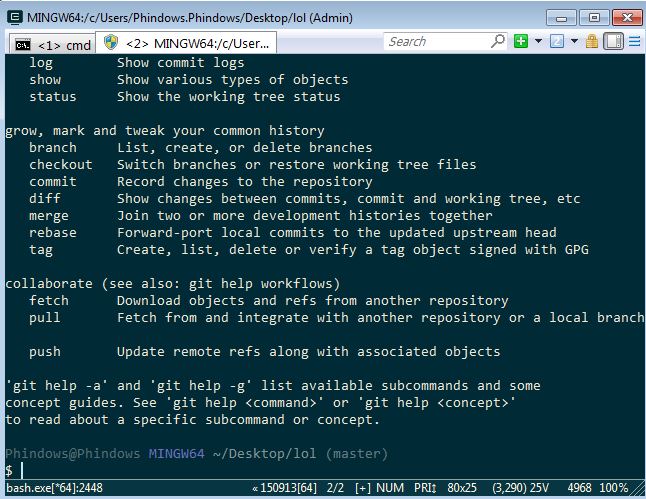
Task: Open the ConEmu hamburger menu icon
Action: point(635,41)
